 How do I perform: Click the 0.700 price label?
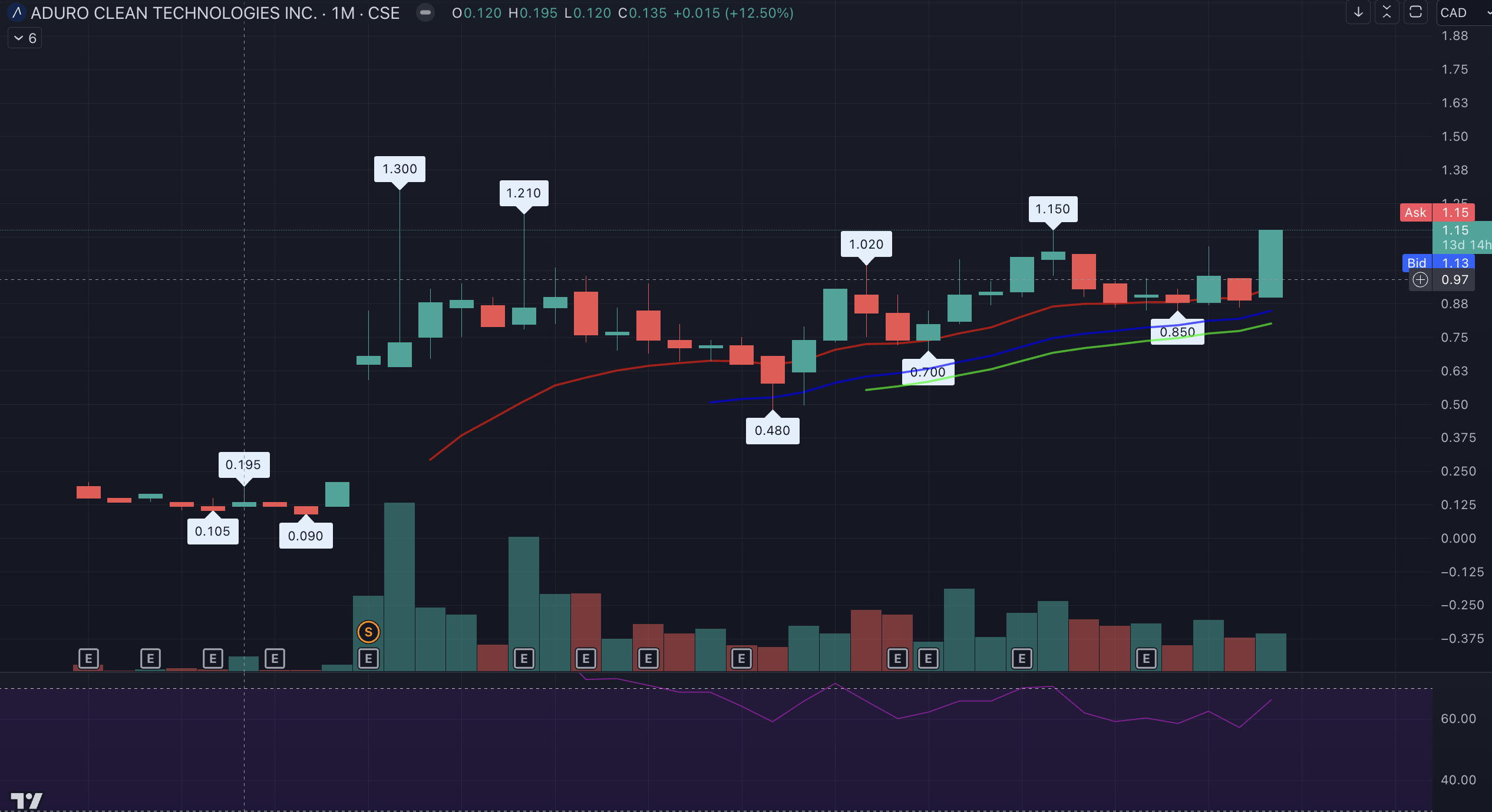coord(928,372)
